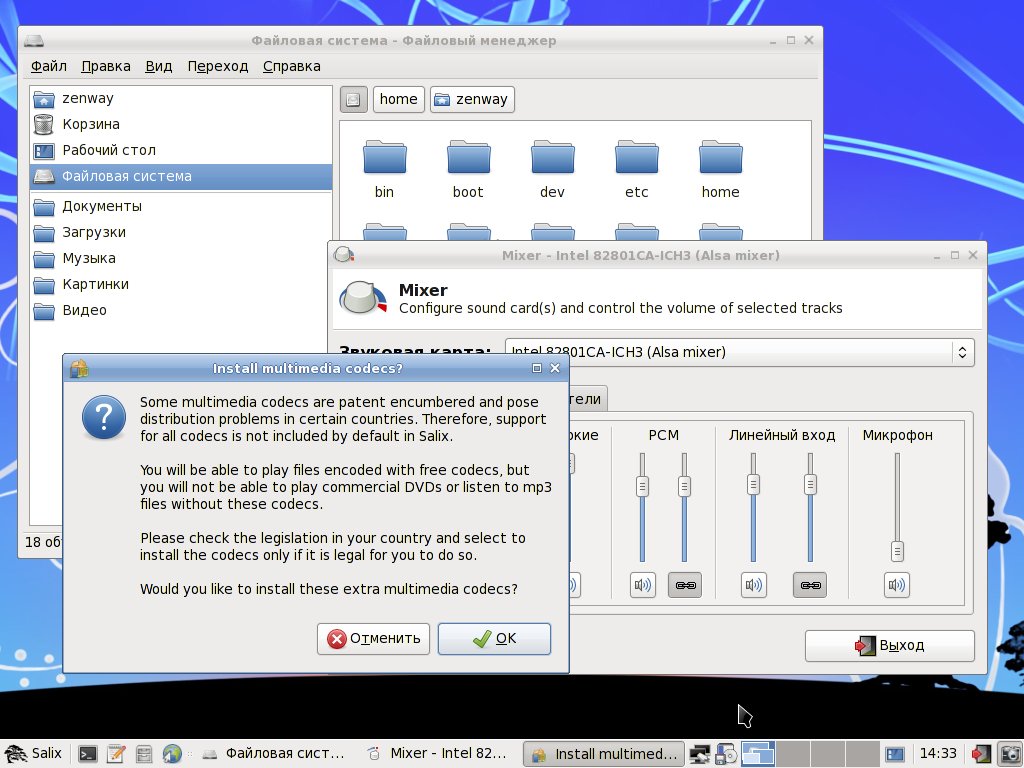Open the Справка menu
Viewport: 1024px width, 768px height.
pos(291,66)
